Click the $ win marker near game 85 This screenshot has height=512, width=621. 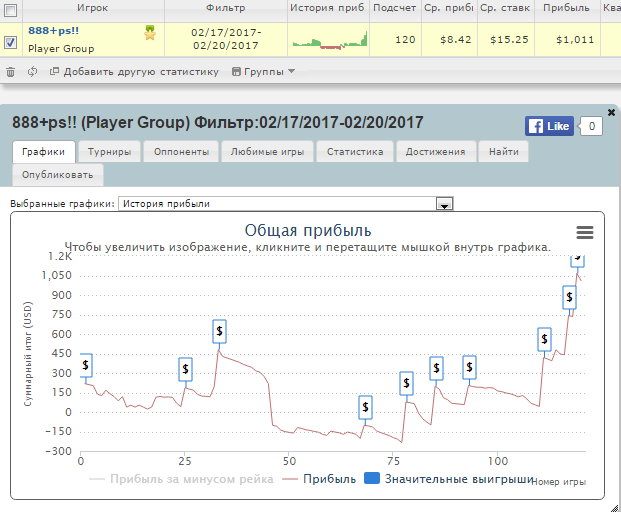point(436,369)
